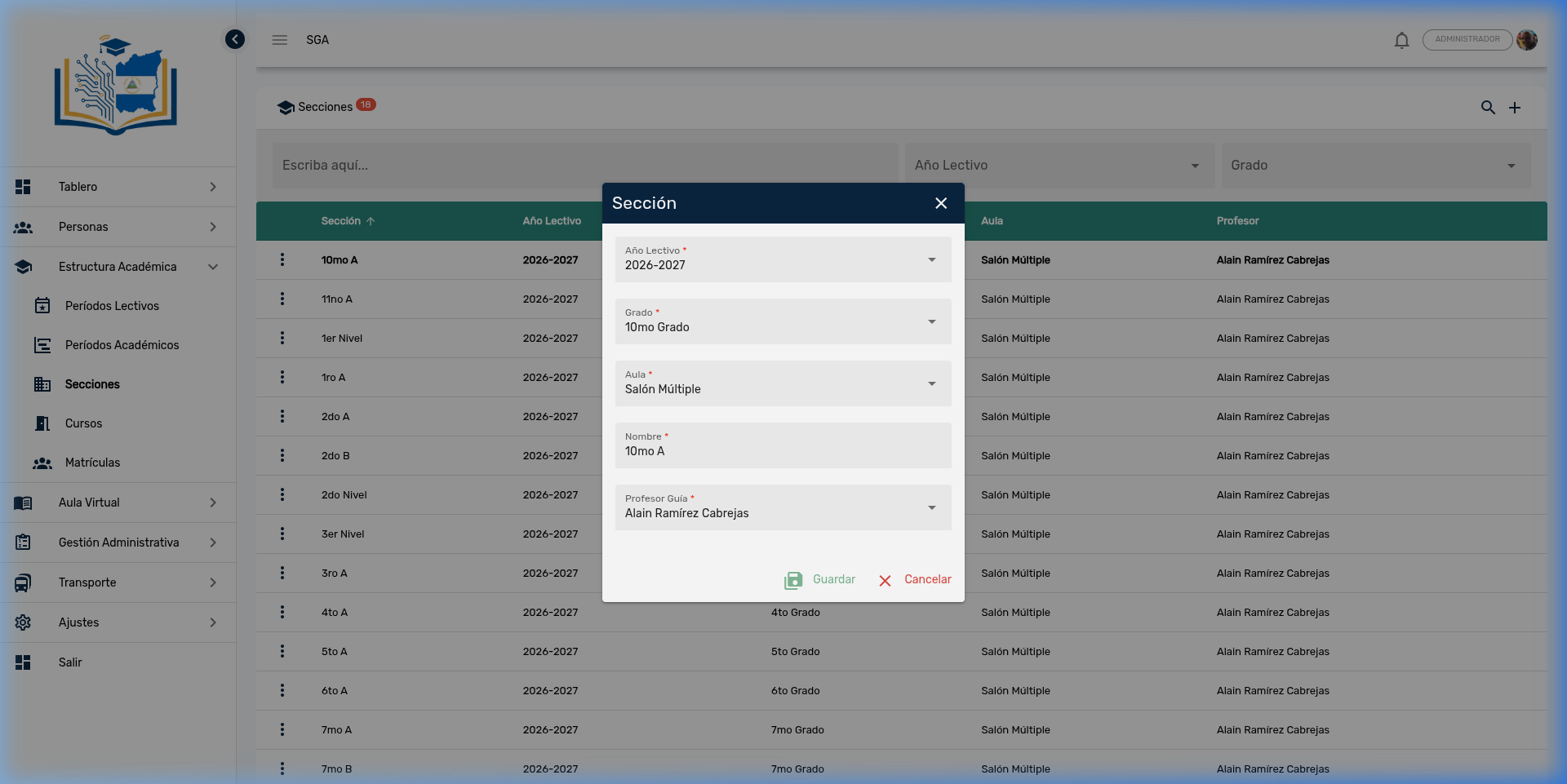Viewport: 1567px width, 784px height.
Task: Open Períodos Lectivos in sidebar
Action: 112,306
